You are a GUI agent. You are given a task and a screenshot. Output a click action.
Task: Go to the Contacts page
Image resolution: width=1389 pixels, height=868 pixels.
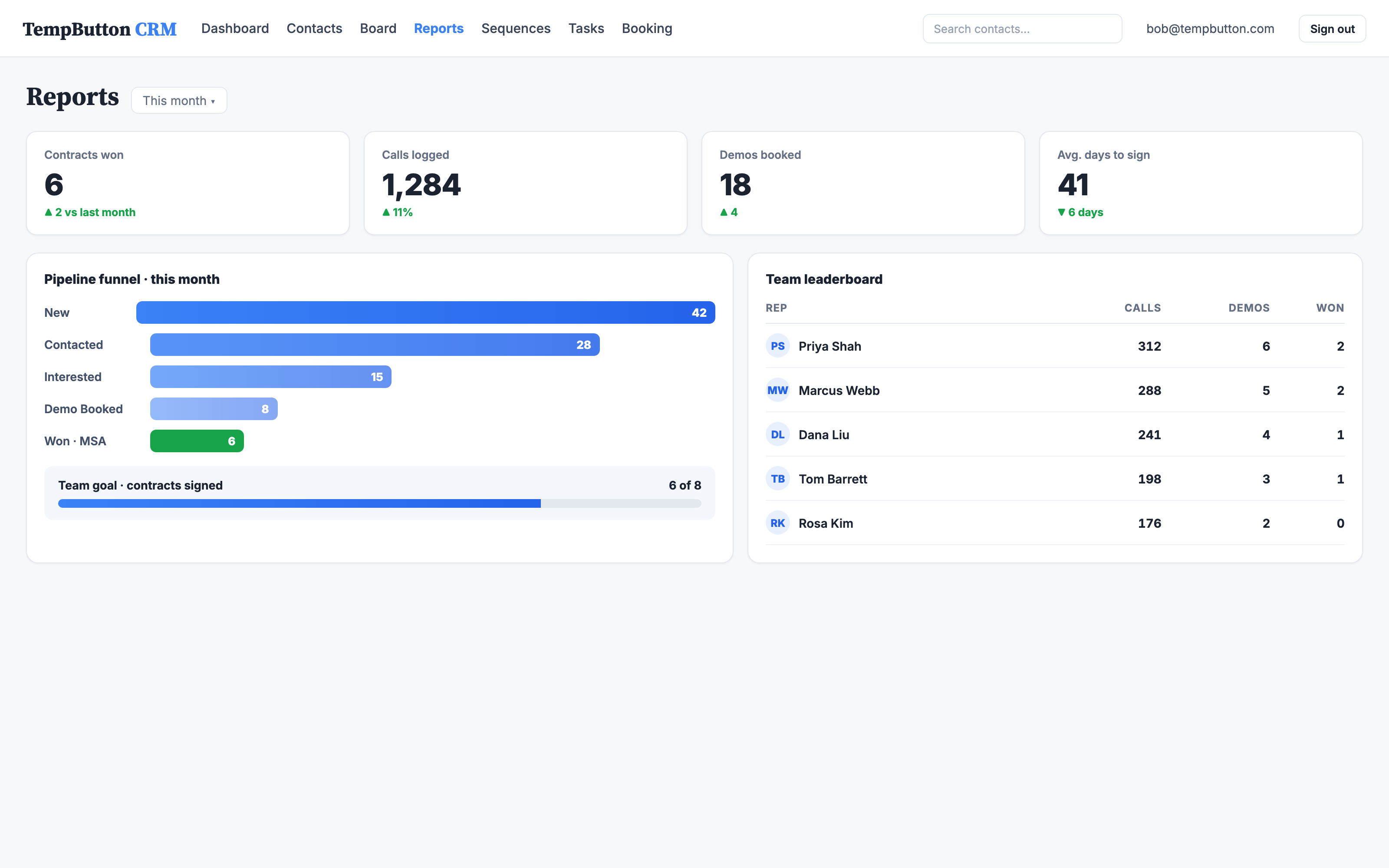click(x=314, y=29)
